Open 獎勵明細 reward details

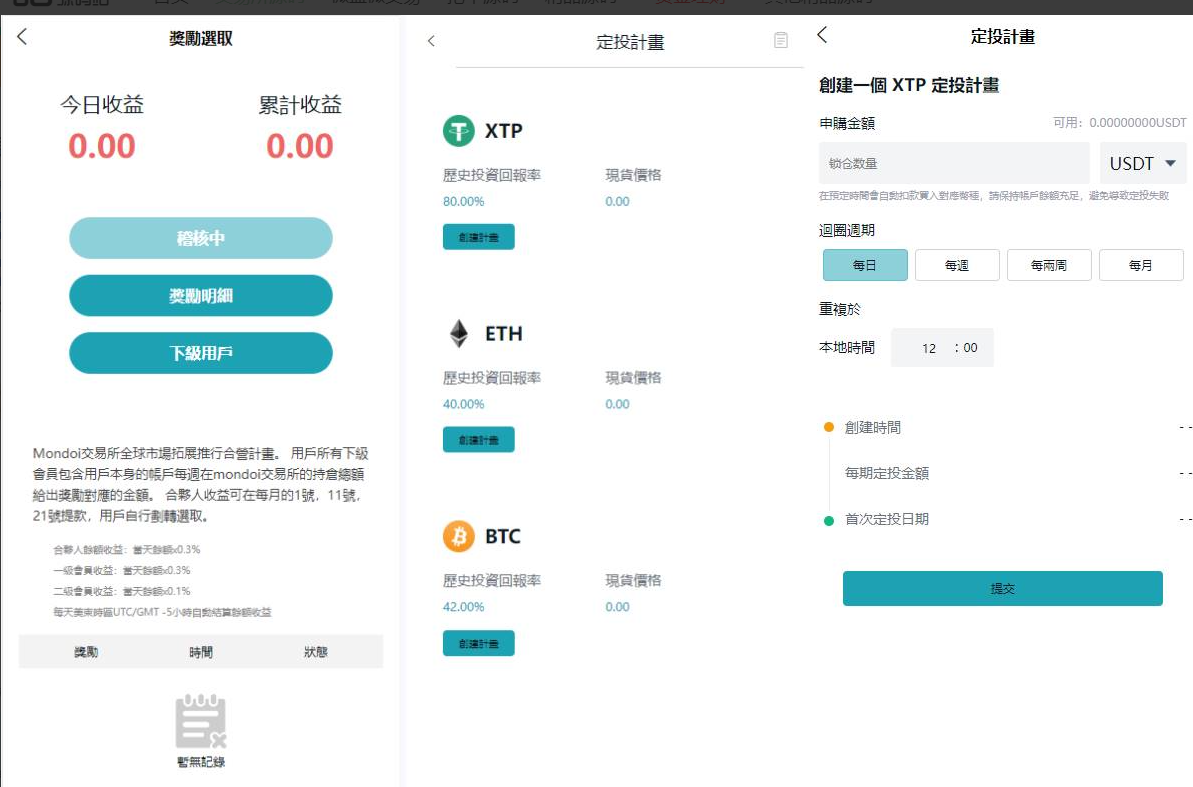click(201, 296)
